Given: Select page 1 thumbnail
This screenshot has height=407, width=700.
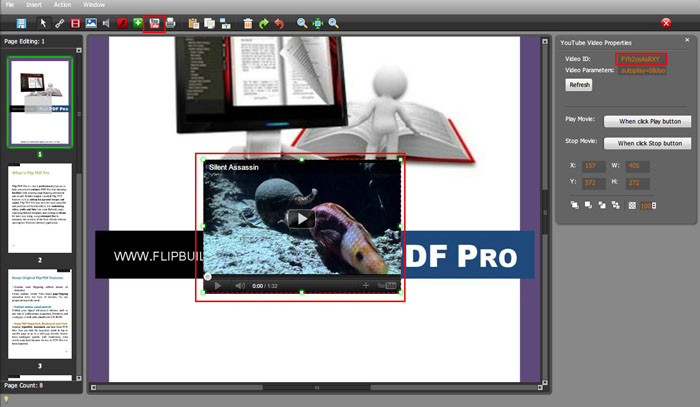Looking at the screenshot, I should 40,102.
